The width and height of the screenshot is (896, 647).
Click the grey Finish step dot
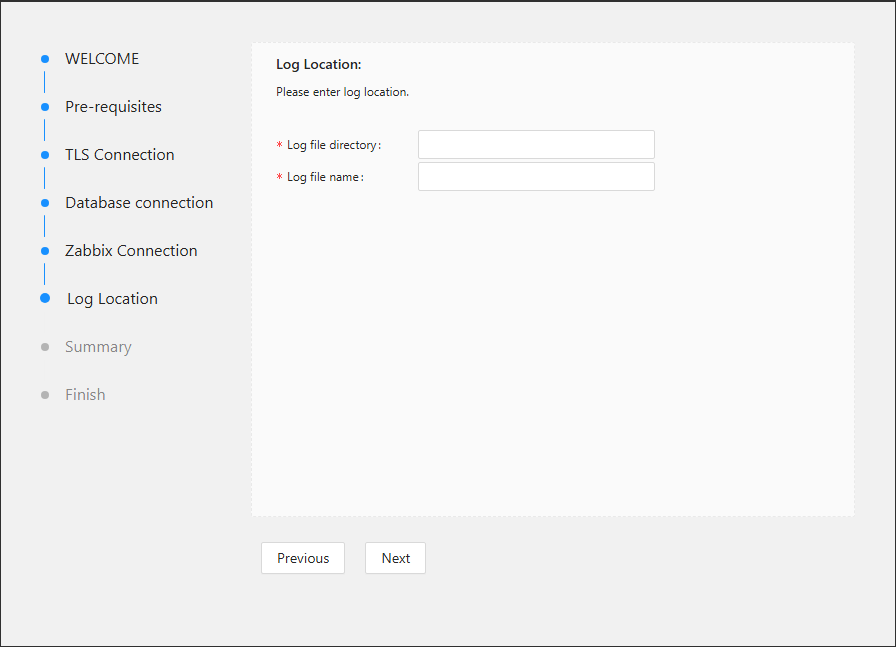45,395
